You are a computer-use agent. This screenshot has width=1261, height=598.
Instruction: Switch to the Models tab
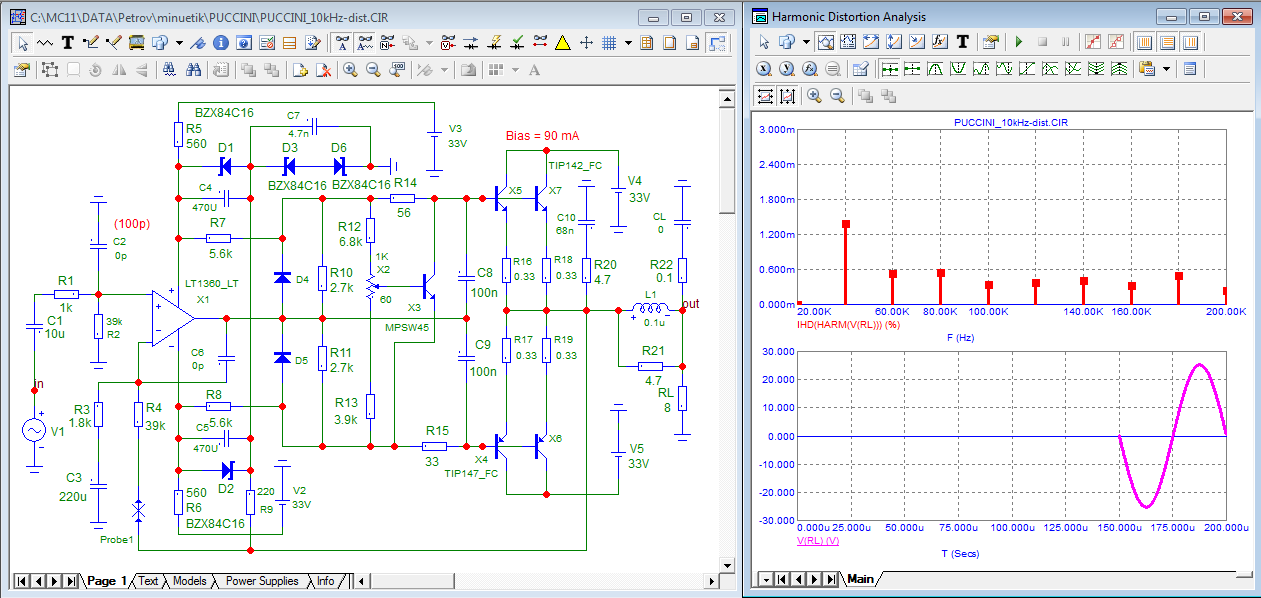[x=190, y=581]
